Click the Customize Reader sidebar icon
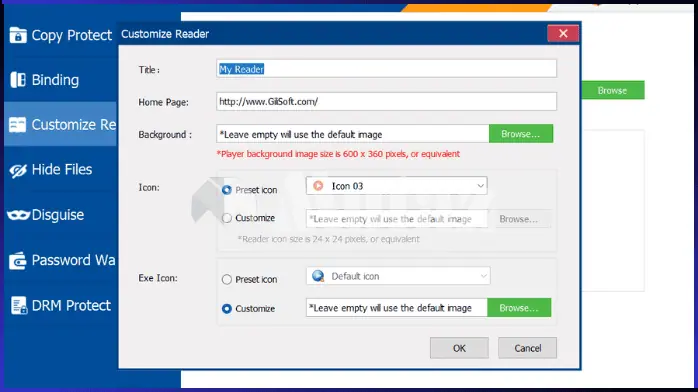698x392 pixels. [17, 125]
